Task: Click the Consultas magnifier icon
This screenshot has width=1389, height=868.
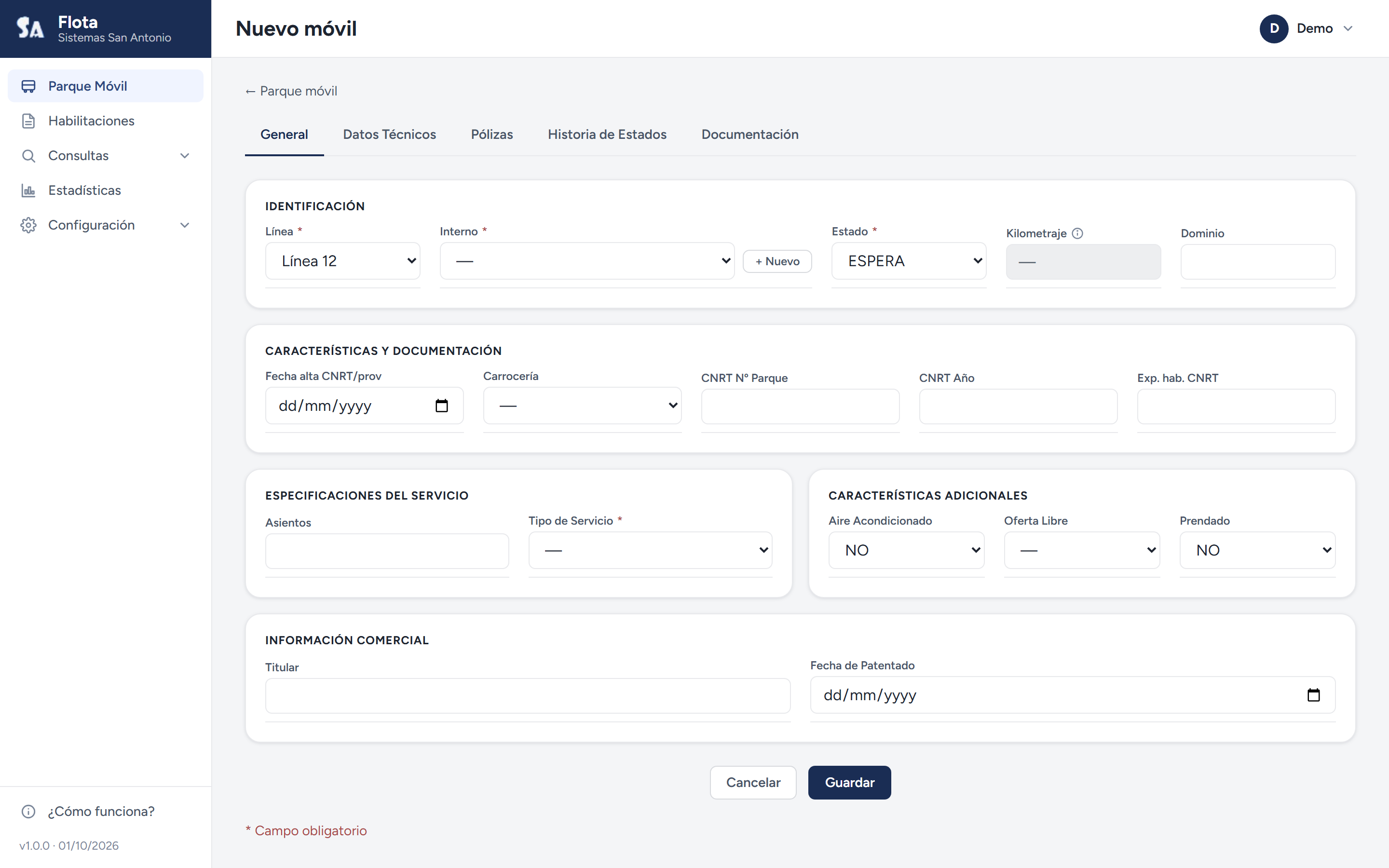Action: pyautogui.click(x=28, y=156)
